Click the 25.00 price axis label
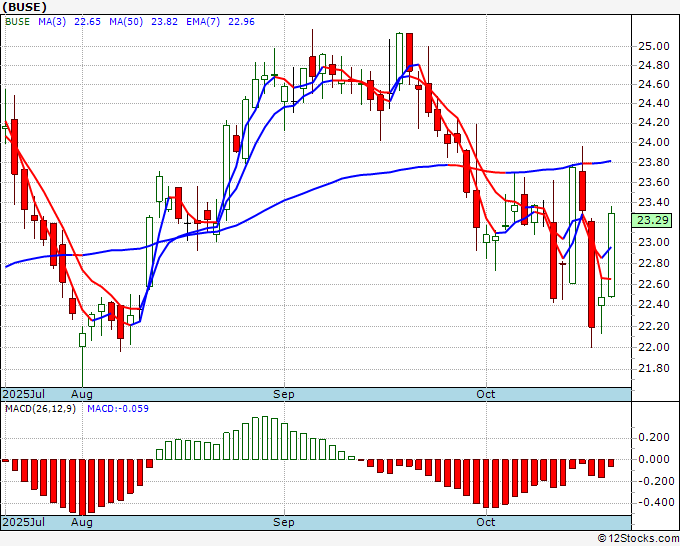The height and width of the screenshot is (546, 680). 654,46
